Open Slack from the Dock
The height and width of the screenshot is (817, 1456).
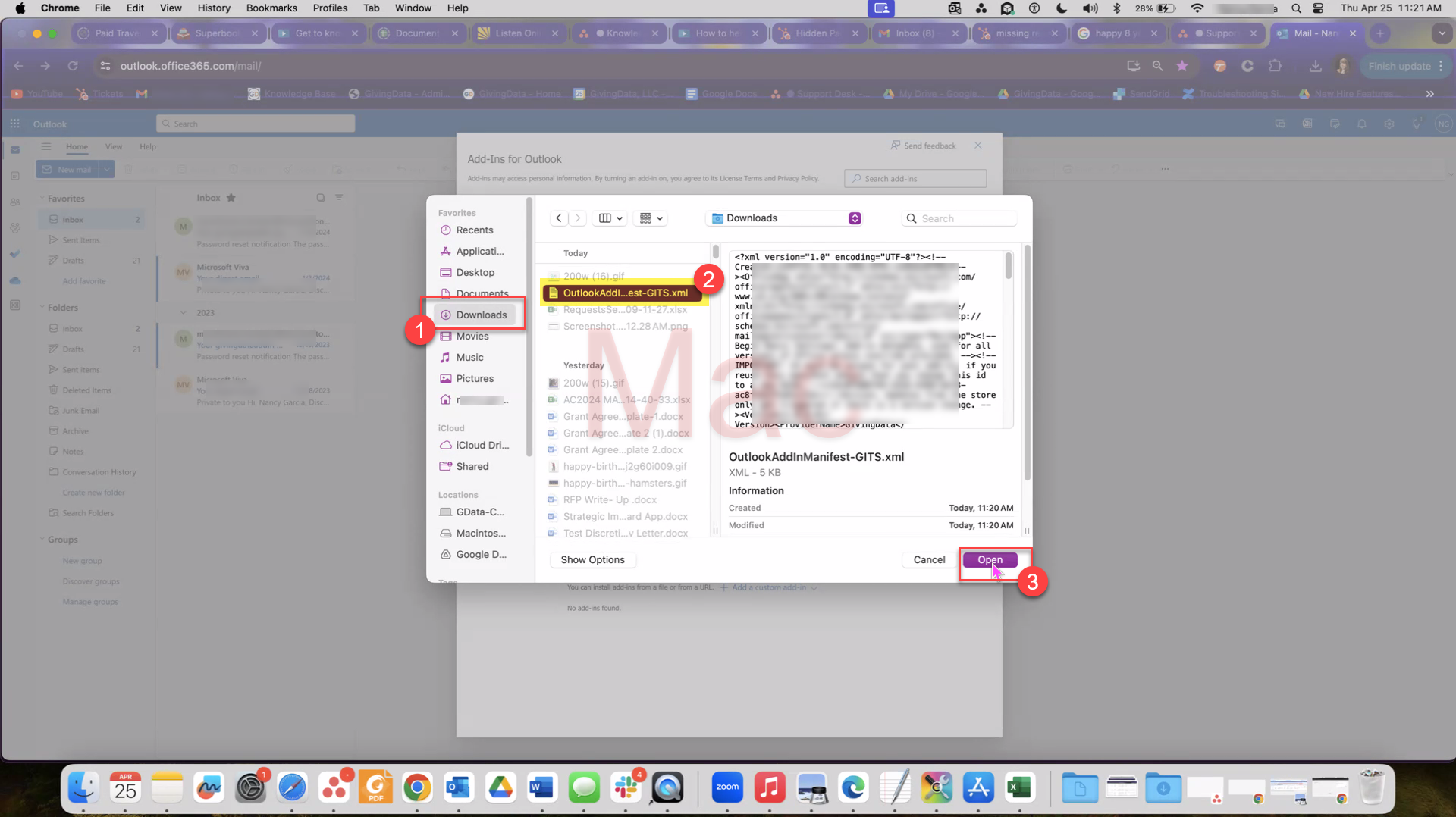626,787
